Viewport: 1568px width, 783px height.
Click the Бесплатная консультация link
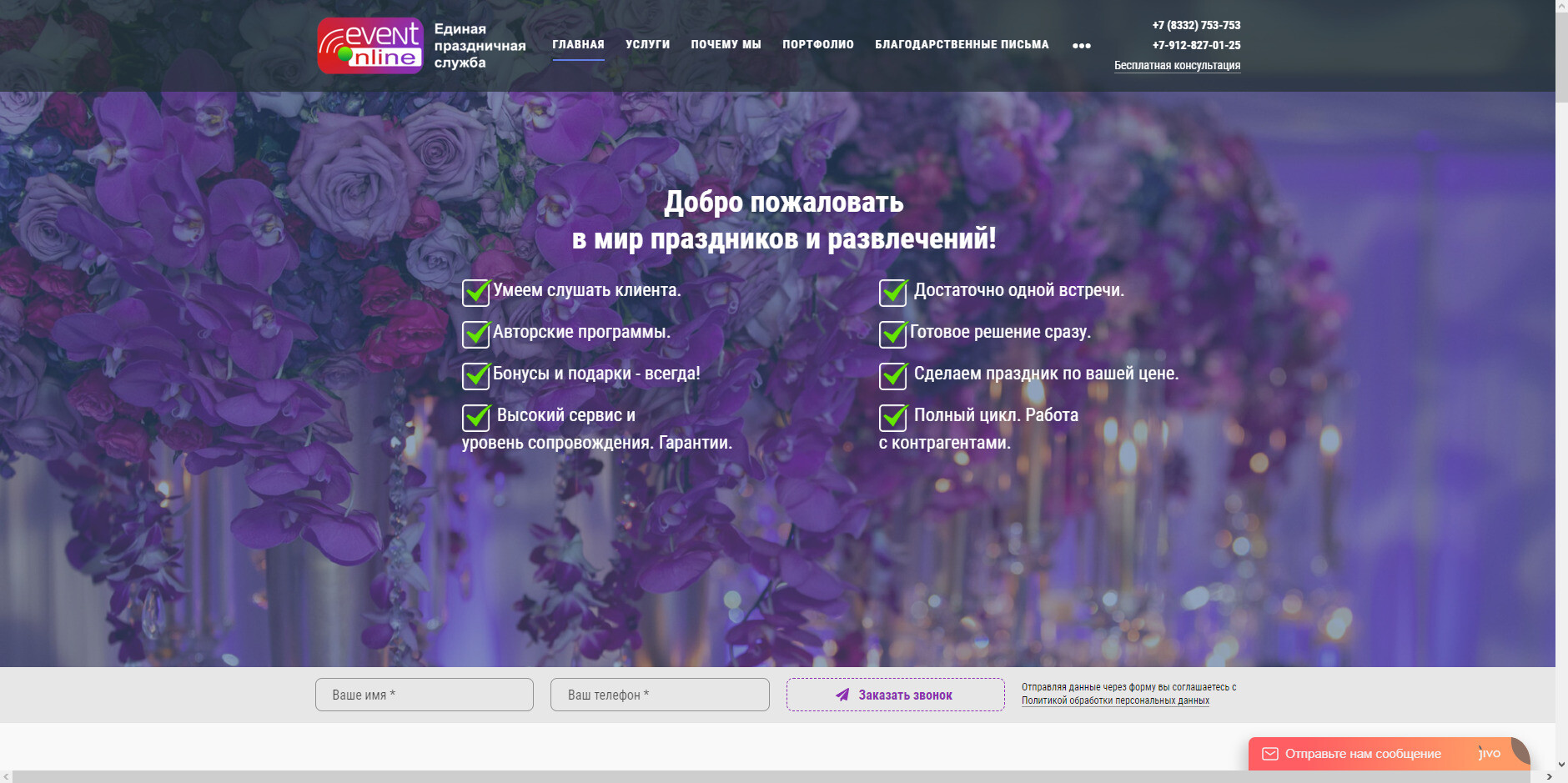pos(1177,65)
